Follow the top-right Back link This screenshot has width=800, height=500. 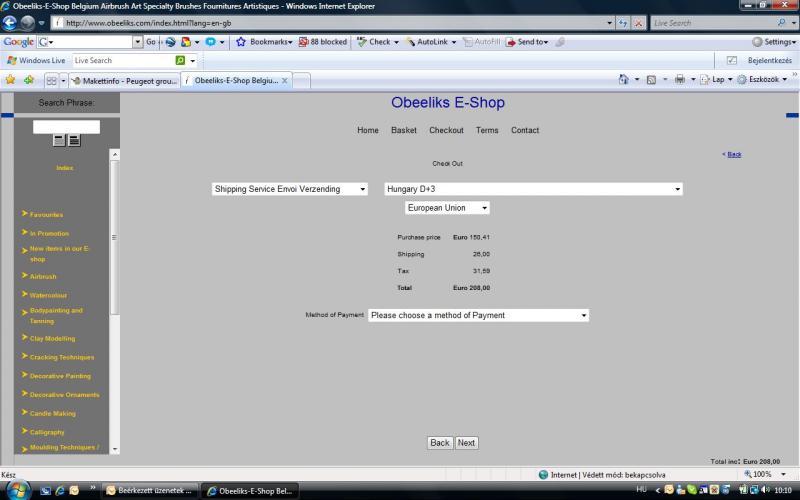click(x=734, y=154)
